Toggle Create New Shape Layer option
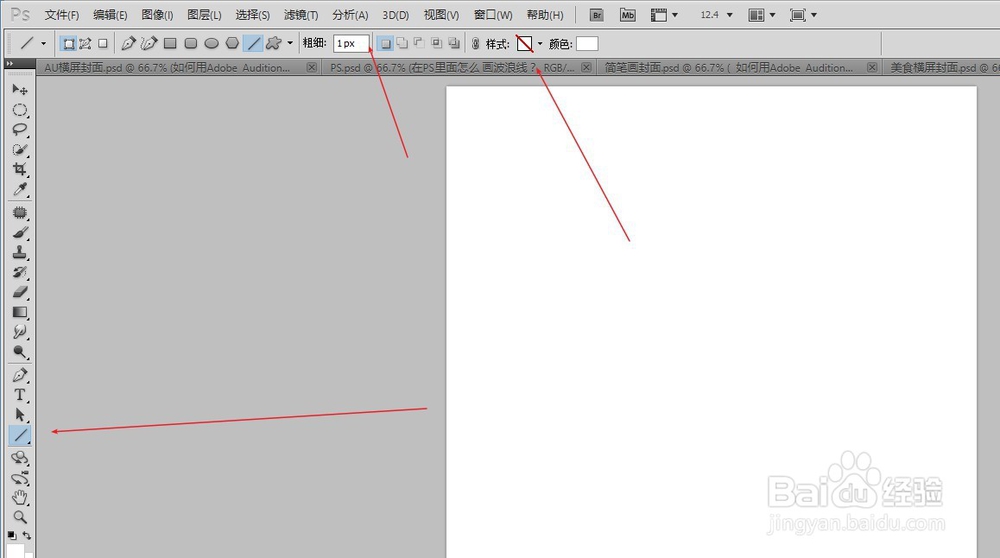Viewport: 1000px width, 558px height. click(x=385, y=43)
